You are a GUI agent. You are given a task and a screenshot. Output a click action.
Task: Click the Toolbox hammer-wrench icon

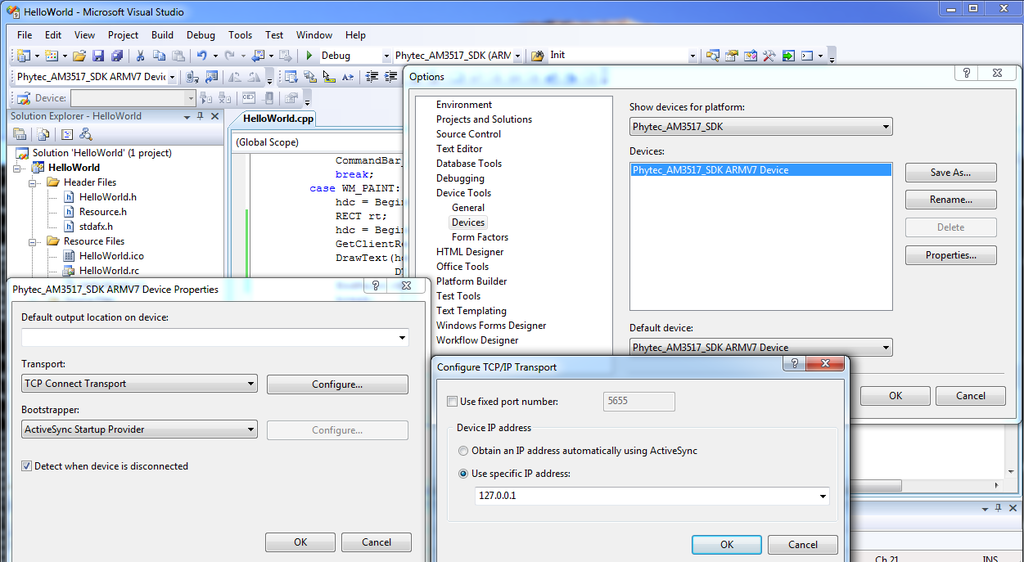coord(769,56)
